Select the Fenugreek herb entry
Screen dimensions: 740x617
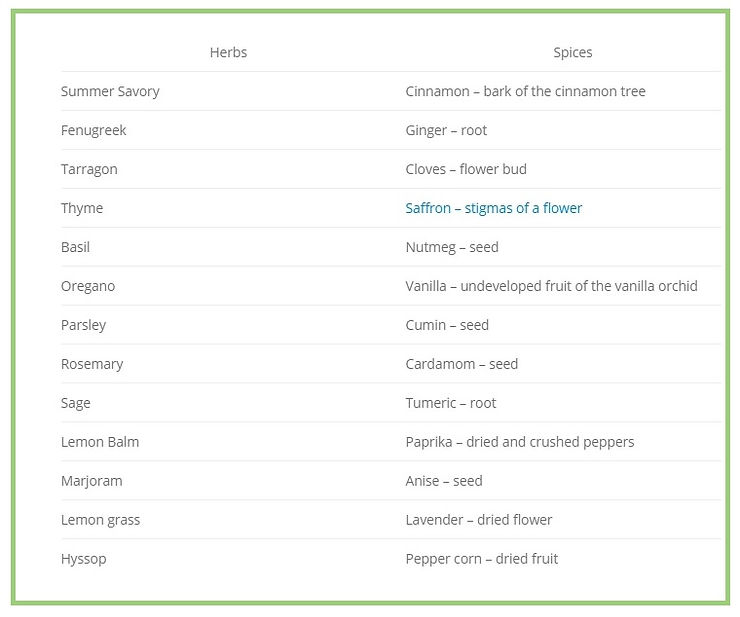coord(93,130)
